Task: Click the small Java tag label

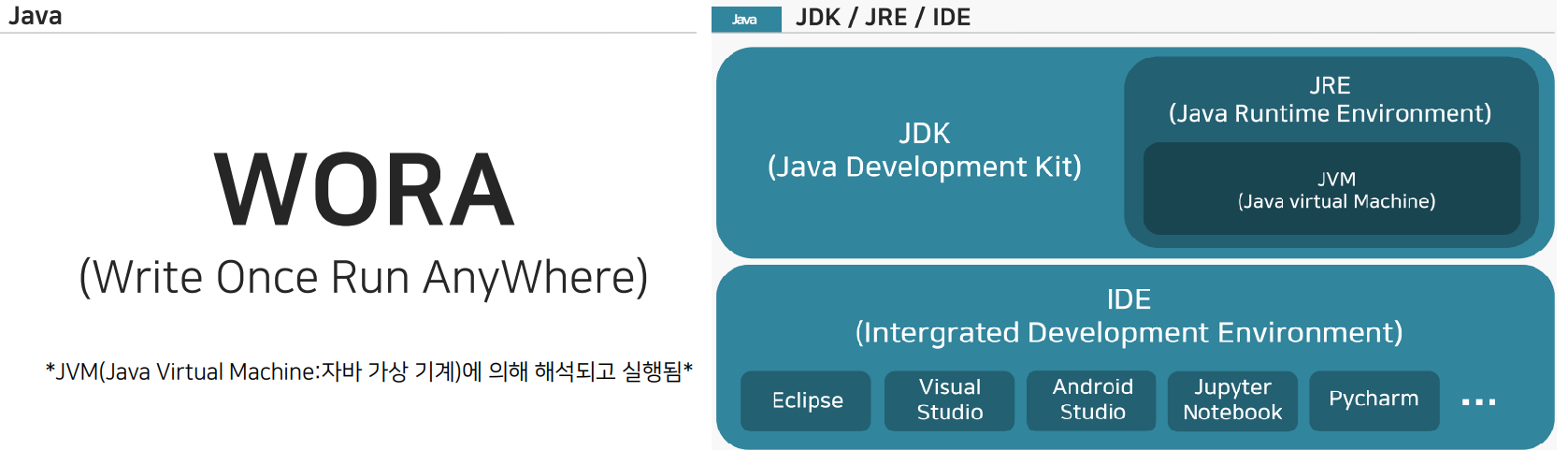Action: click(746, 20)
